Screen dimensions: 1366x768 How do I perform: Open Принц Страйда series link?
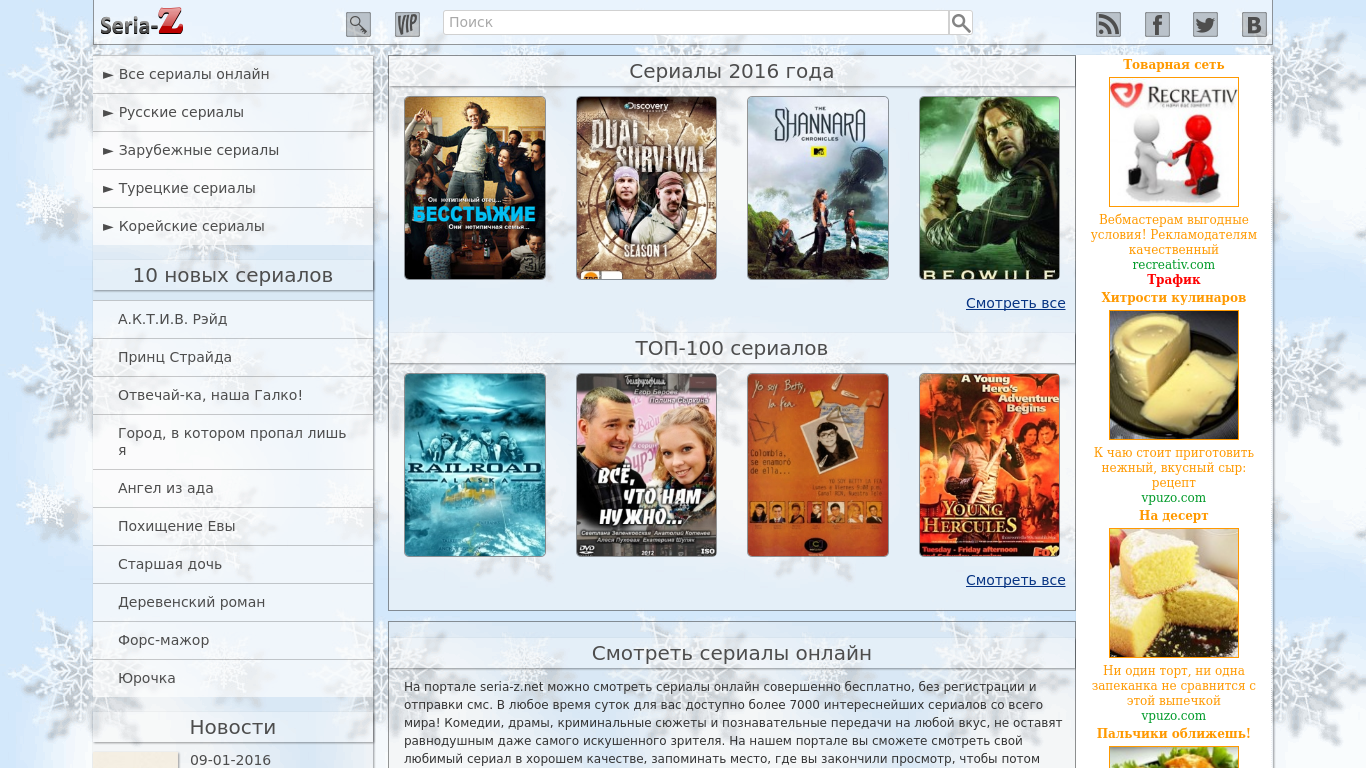pyautogui.click(x=233, y=357)
